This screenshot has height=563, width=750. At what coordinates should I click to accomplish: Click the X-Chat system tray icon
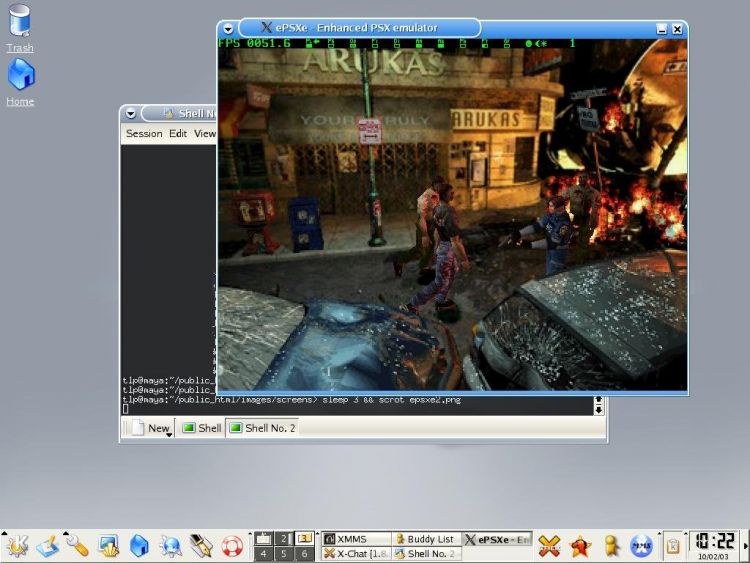tap(549, 546)
